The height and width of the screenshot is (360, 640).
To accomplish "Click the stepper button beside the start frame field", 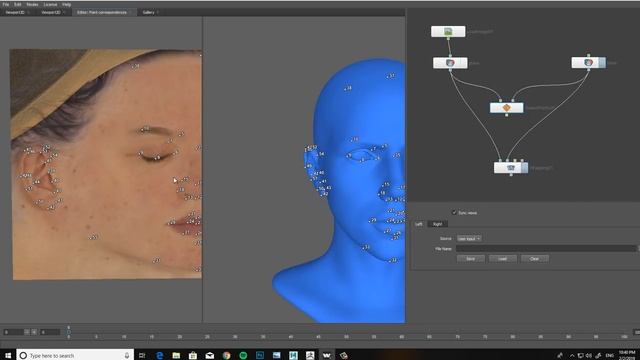I will pyautogui.click(x=27, y=332).
